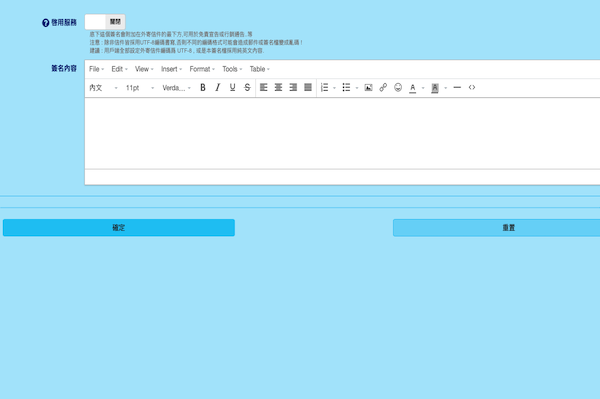Open the 11pt font size dropdown
Viewport: 600px width, 399px height.
[140, 88]
